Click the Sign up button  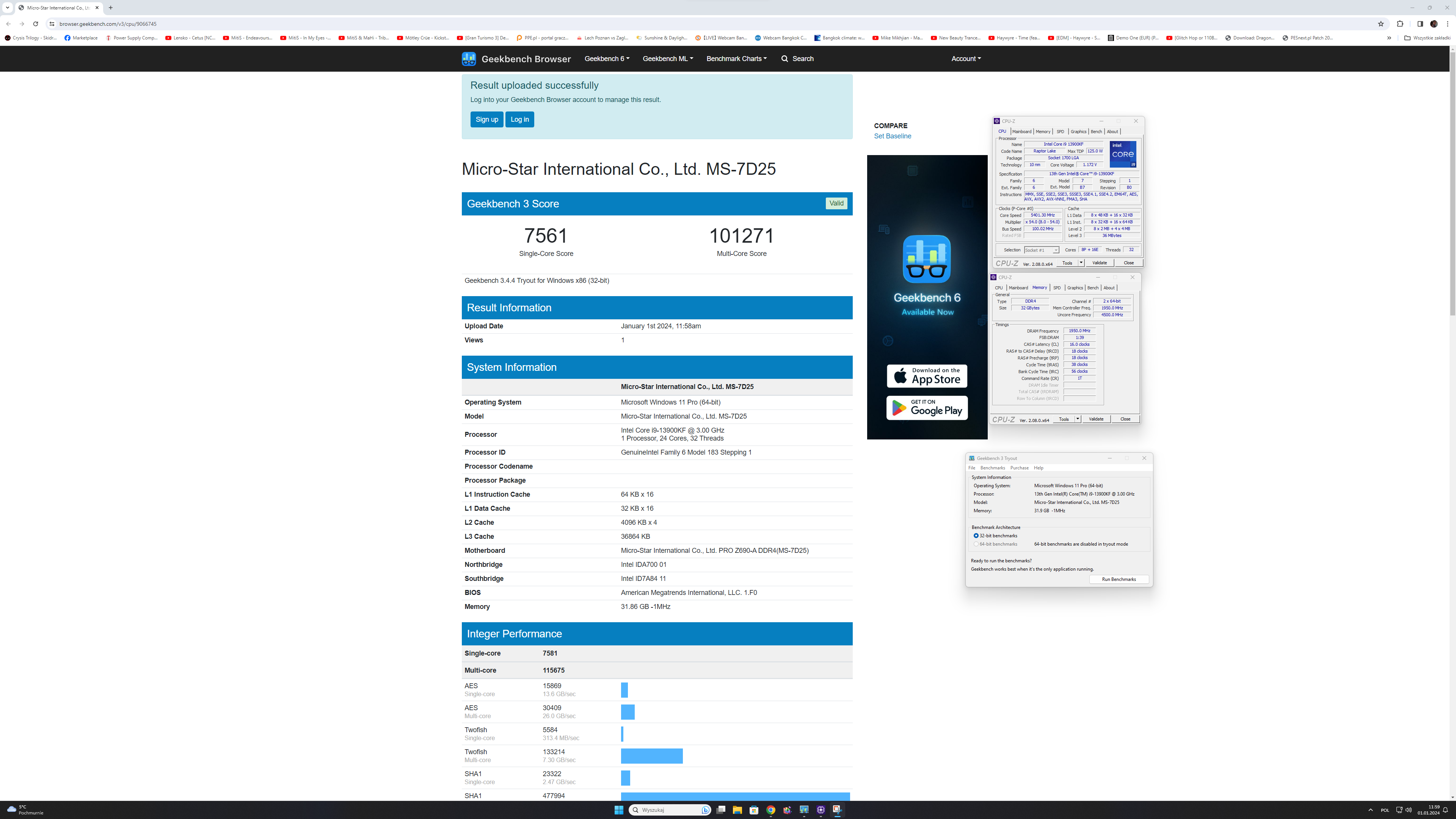tap(486, 119)
